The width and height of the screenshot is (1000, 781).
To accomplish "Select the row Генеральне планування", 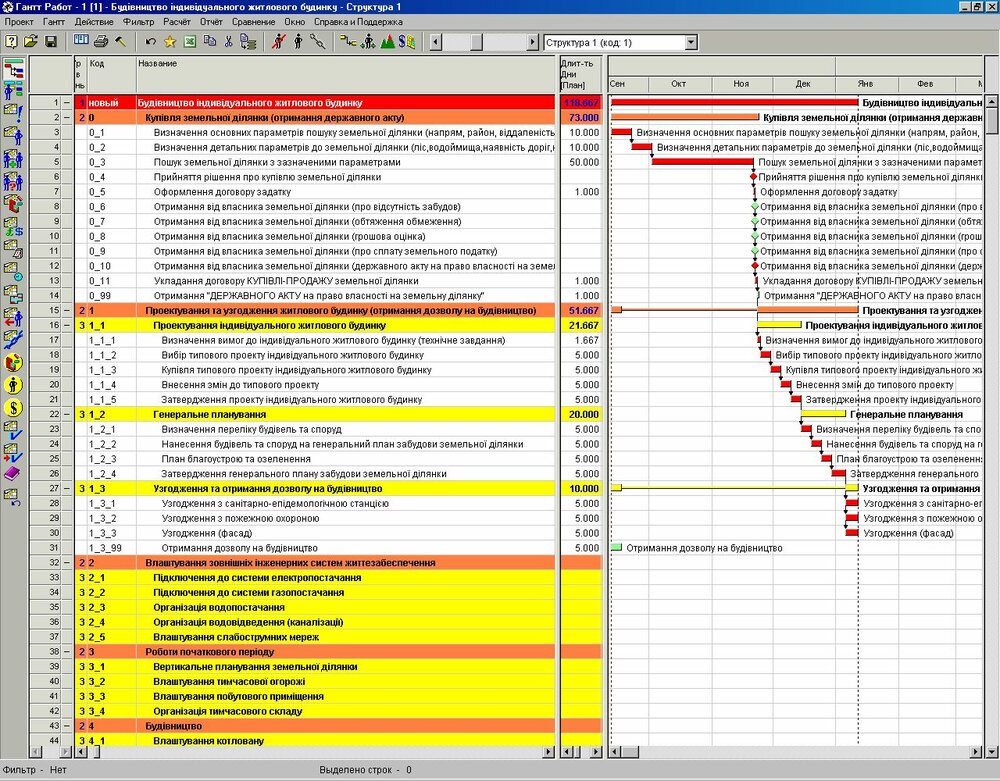I will click(x=209, y=414).
